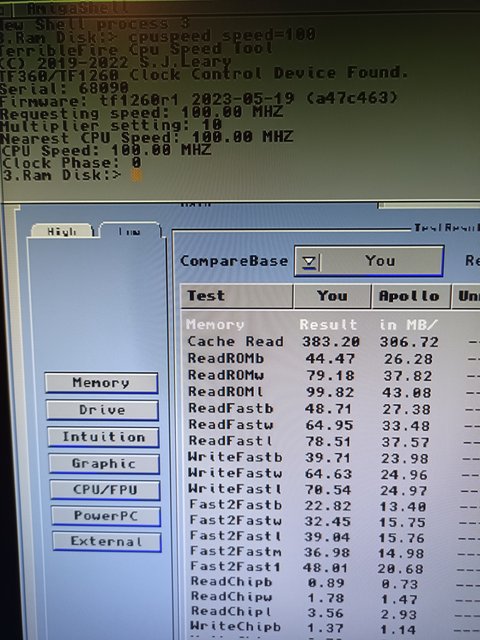Screen dimensions: 480x640
Task: Open the Drive test category
Action: (x=102, y=409)
